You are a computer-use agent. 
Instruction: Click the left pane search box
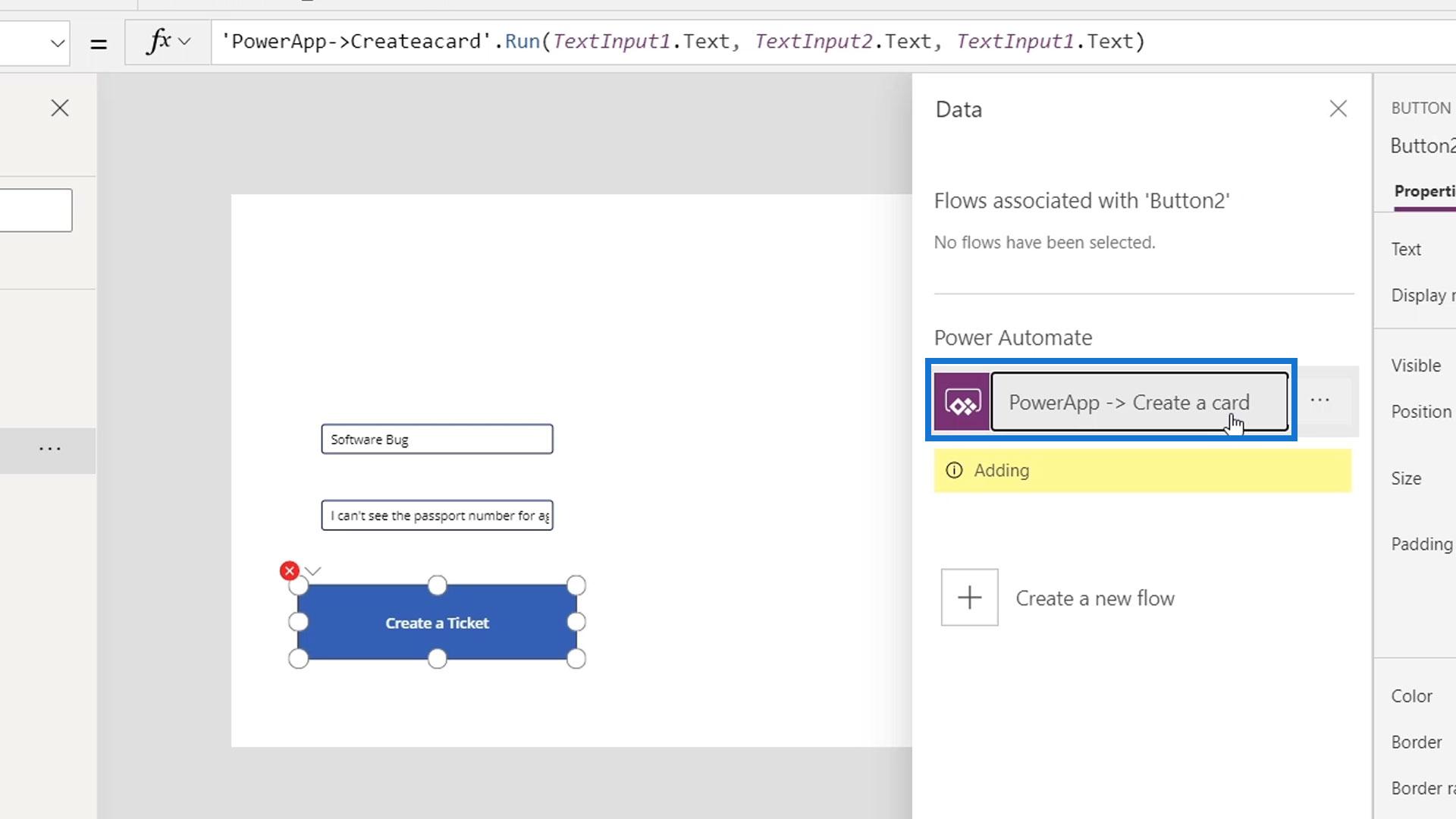pos(34,210)
